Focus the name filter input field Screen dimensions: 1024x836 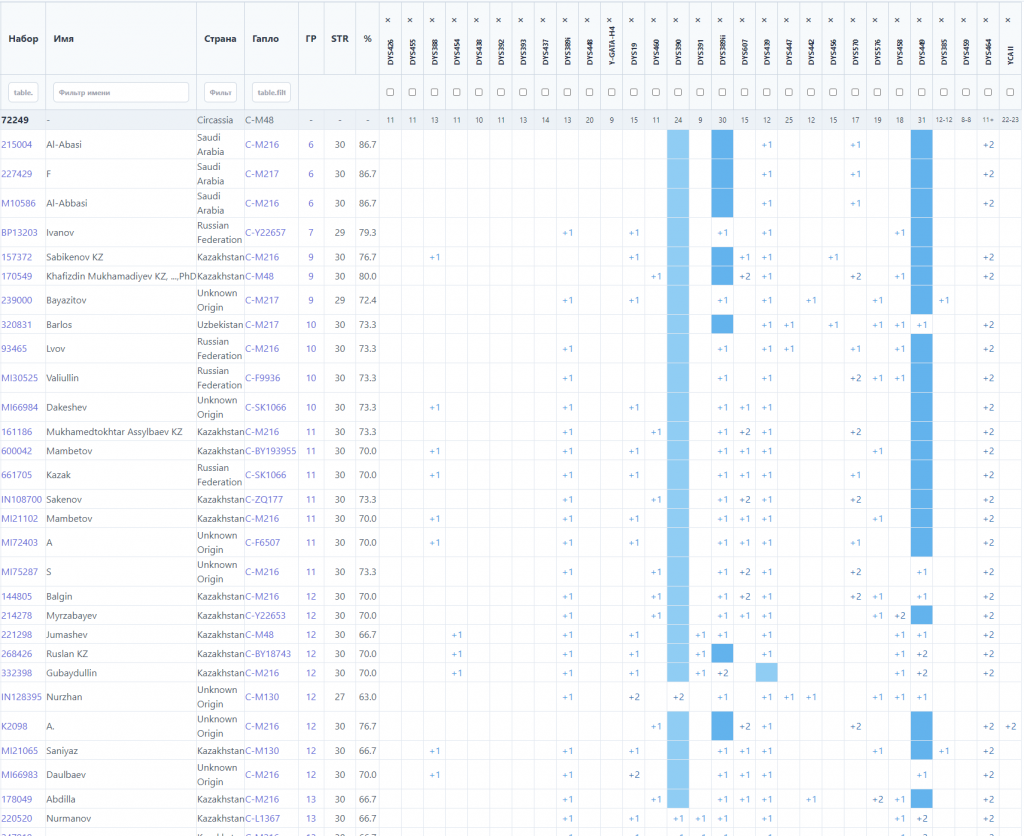[x=121, y=92]
